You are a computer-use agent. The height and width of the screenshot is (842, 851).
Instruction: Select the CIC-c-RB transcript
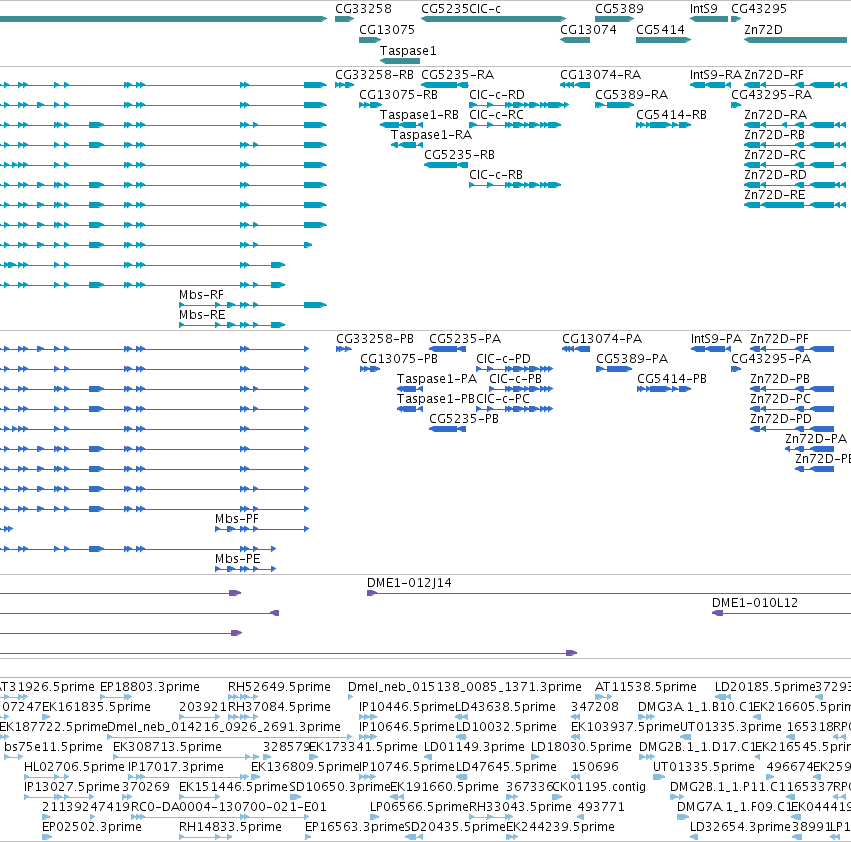point(515,185)
